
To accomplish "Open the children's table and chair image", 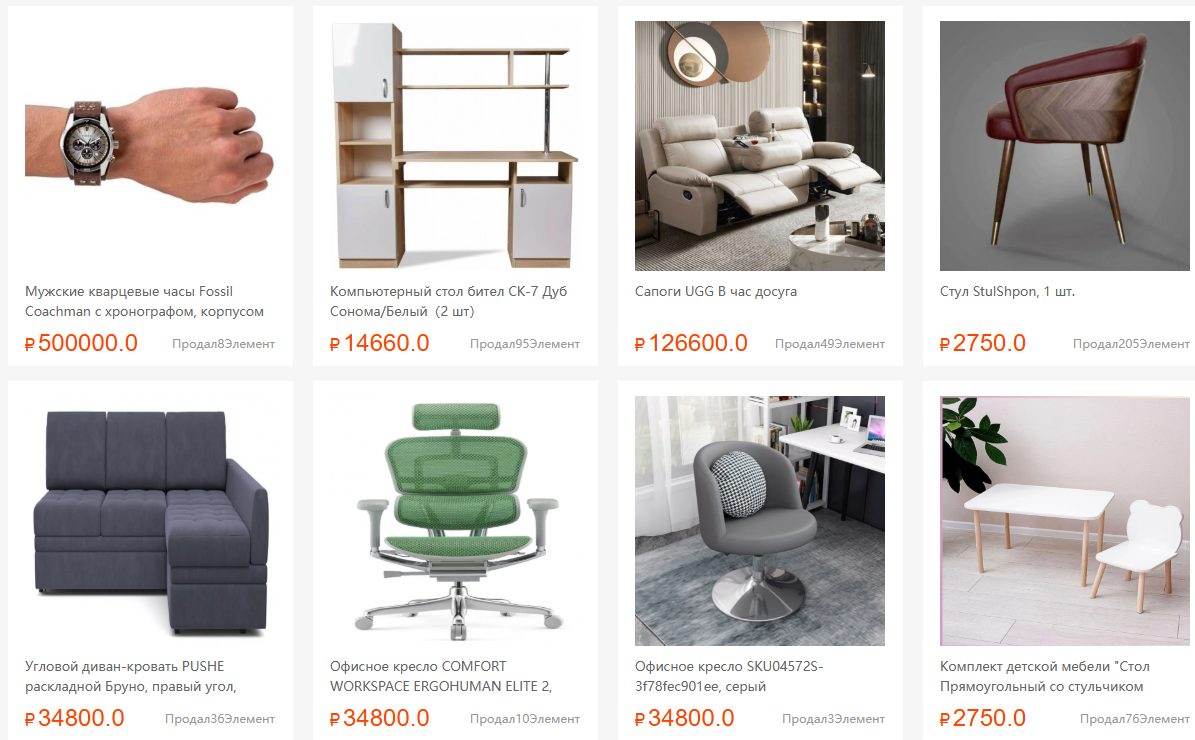I will tap(1065, 521).
